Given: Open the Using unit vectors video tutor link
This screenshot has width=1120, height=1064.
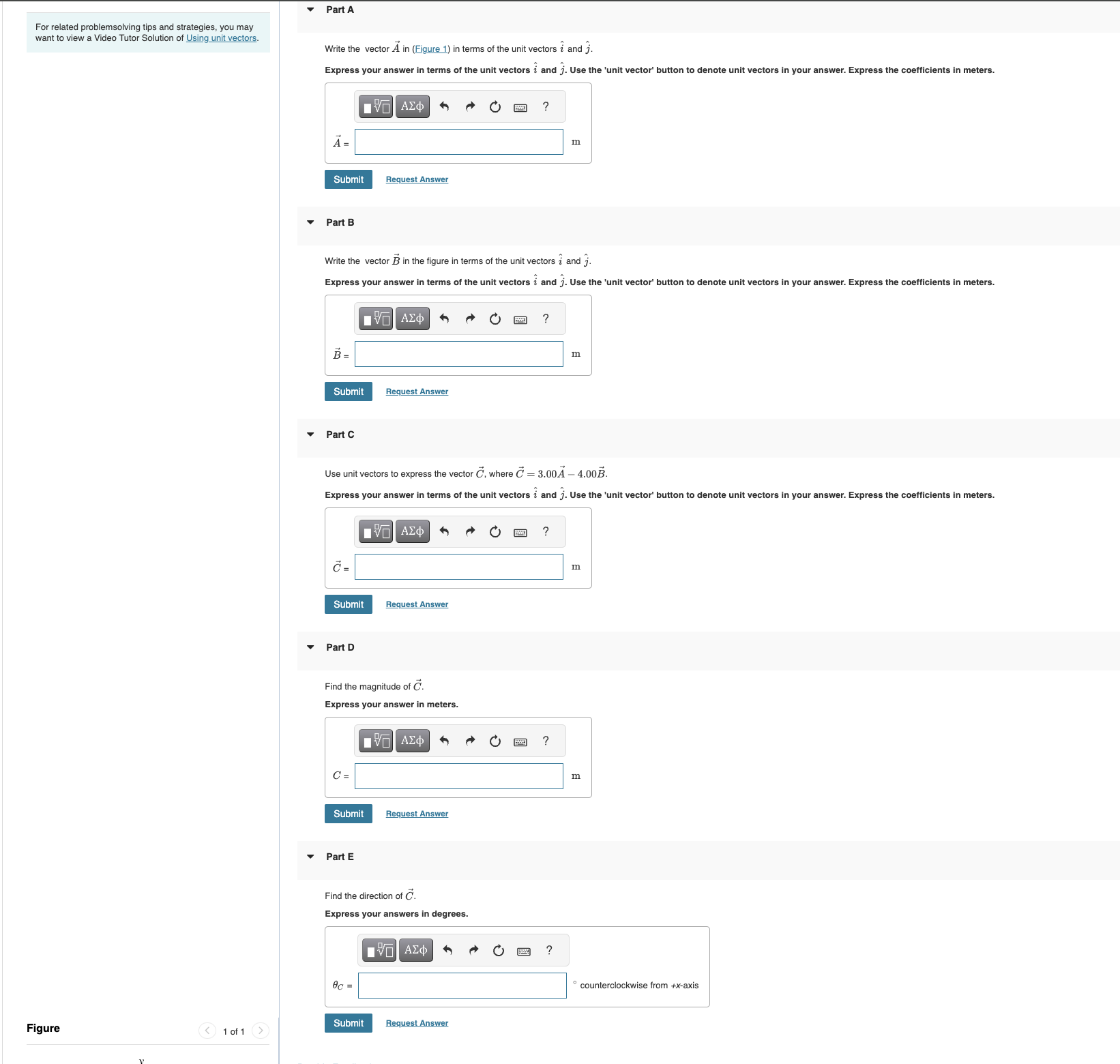Looking at the screenshot, I should (221, 38).
